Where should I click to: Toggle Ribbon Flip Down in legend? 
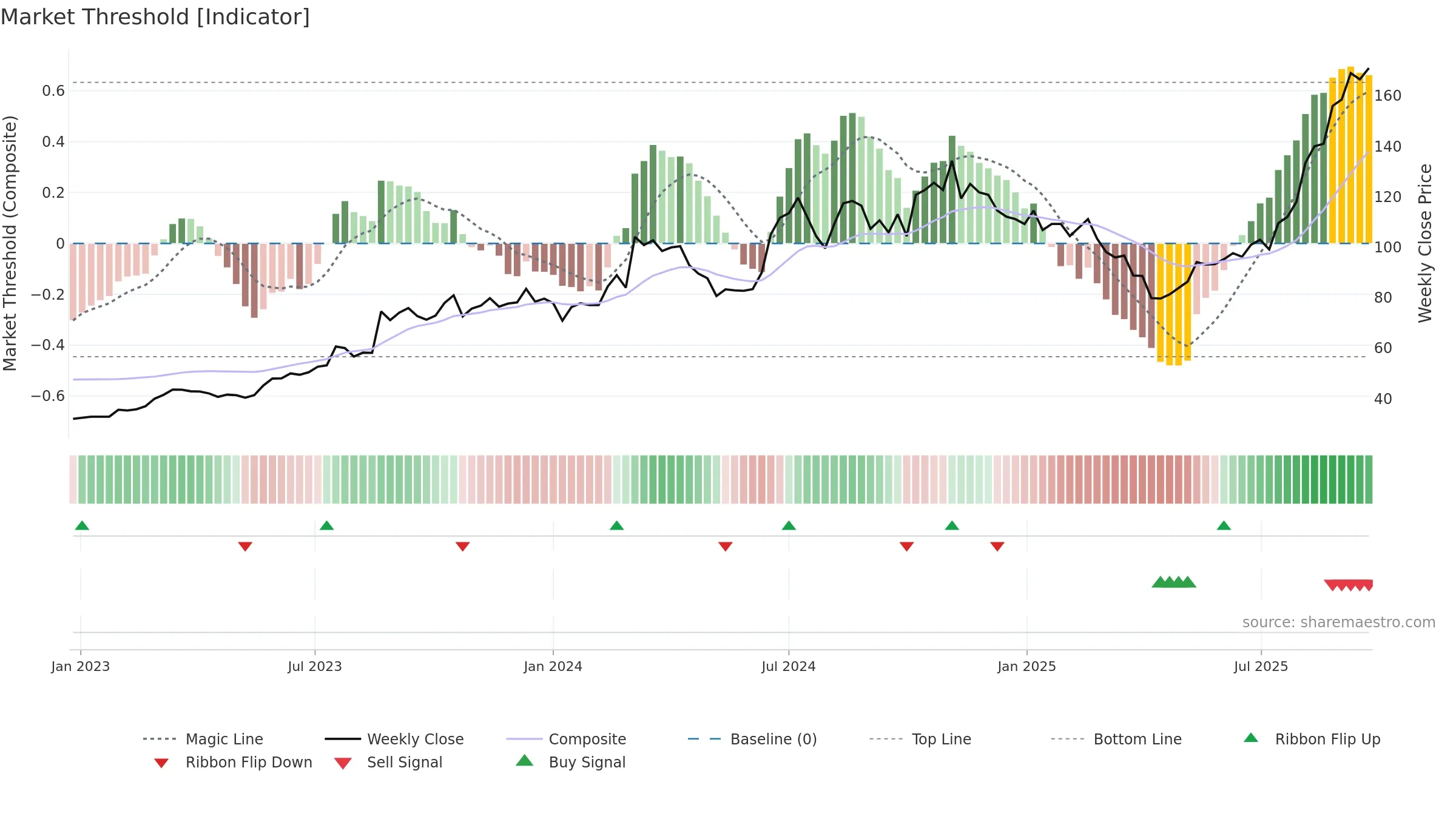(x=234, y=762)
